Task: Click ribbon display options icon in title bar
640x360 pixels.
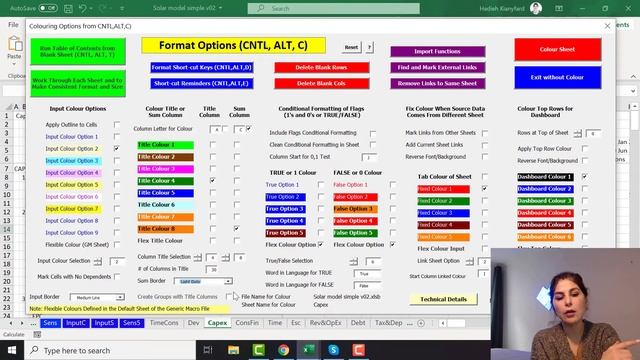Action: (x=559, y=8)
